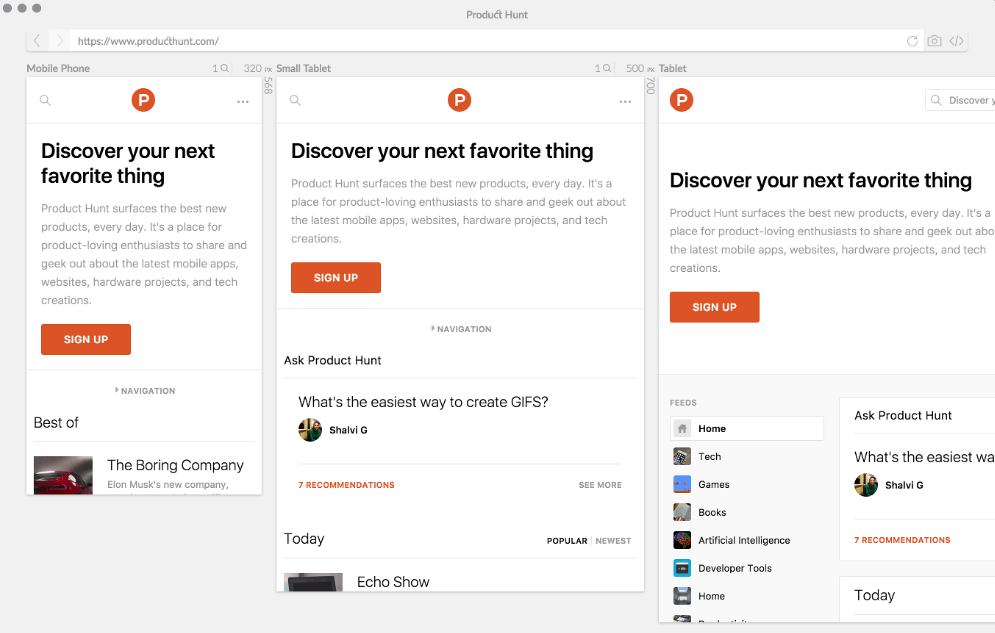Open the Artificial Intelligence feed icon
Viewport: 995px width, 633px height.
[682, 540]
